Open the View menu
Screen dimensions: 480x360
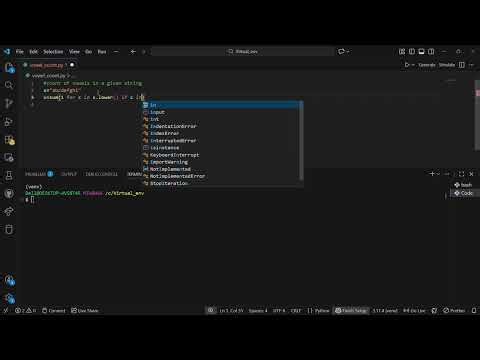pyautogui.click(x=74, y=52)
